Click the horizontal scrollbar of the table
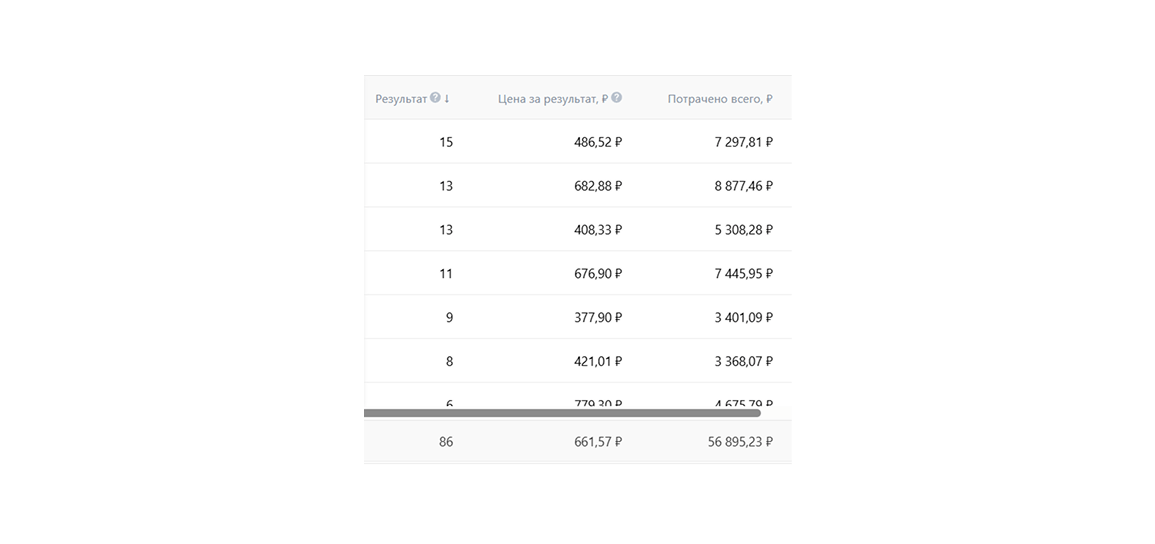1155x544 pixels. click(562, 412)
